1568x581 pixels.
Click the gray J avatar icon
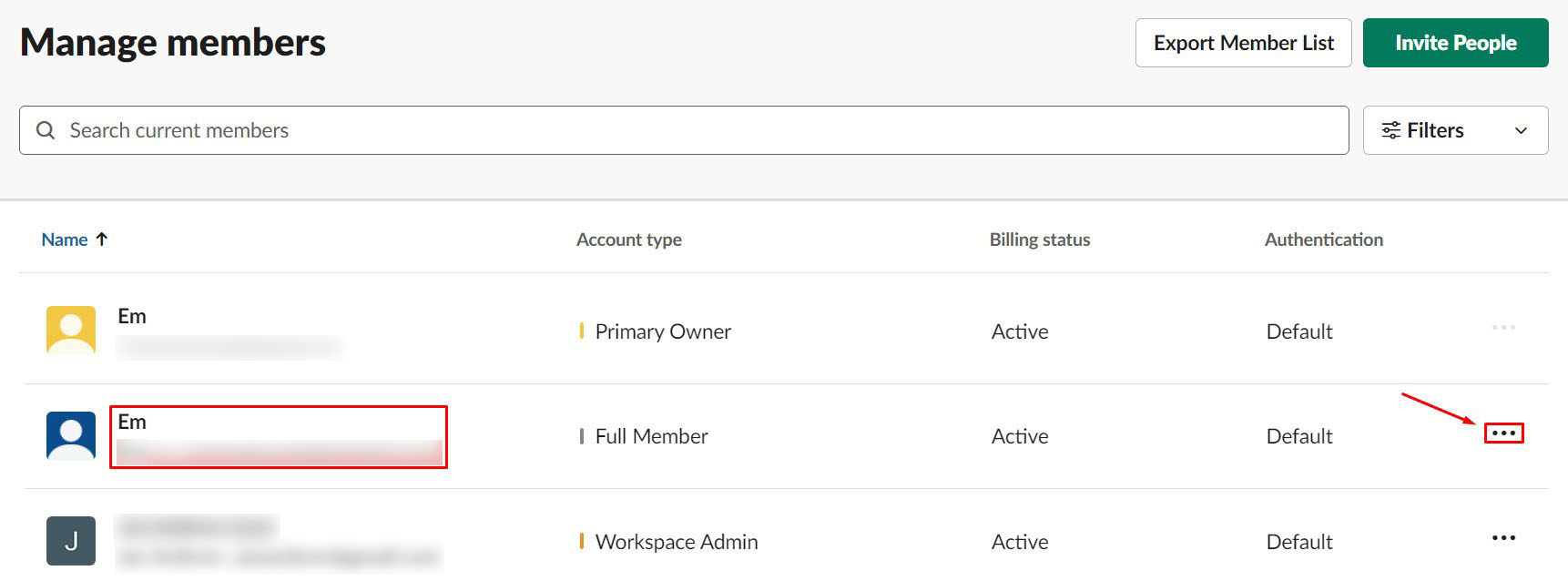coord(71,541)
